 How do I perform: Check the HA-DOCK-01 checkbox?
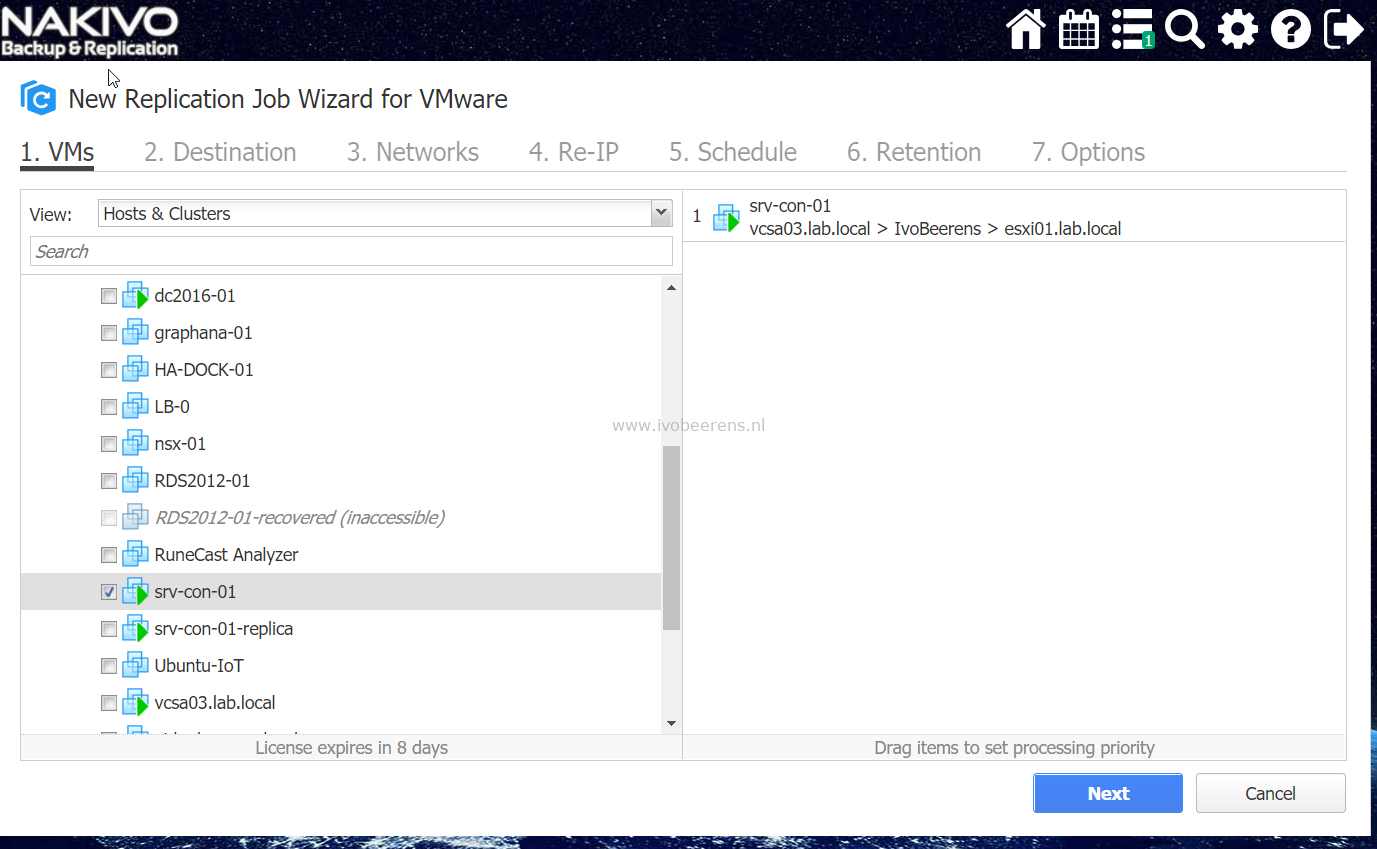(109, 370)
